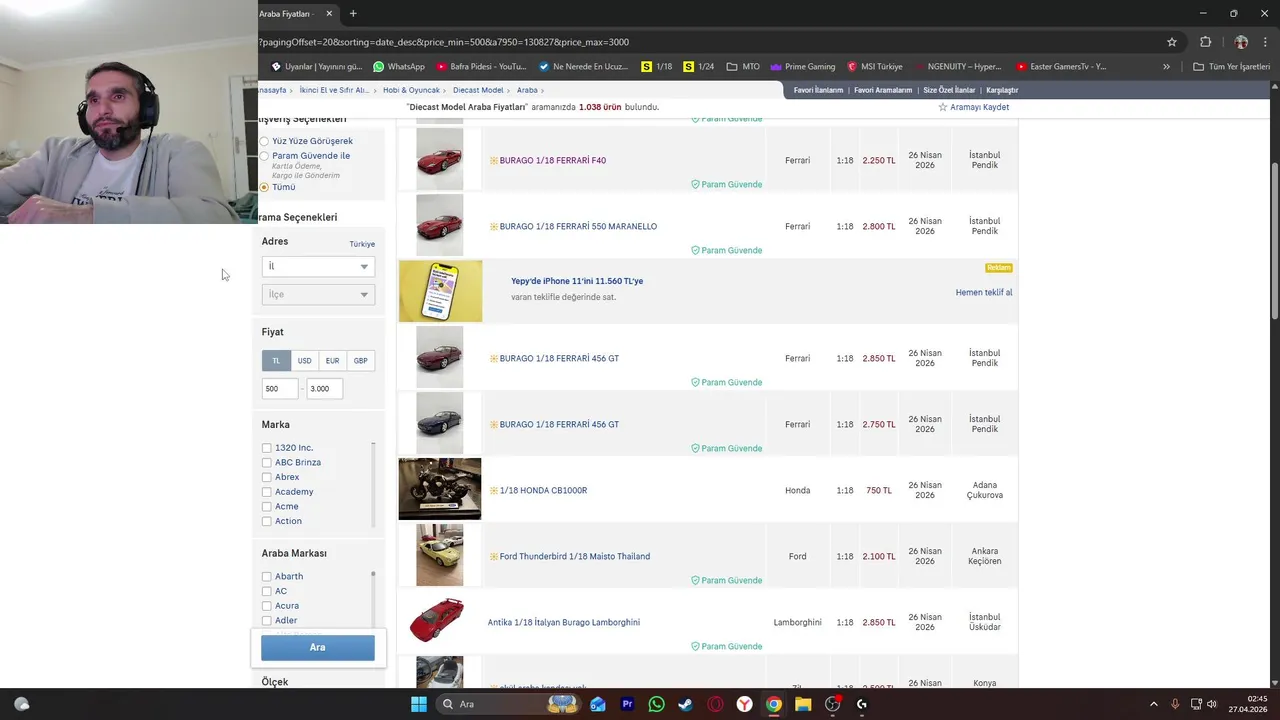Show more bookmarks with double chevron
Screen dimensions: 1280x720
click(x=1166, y=67)
